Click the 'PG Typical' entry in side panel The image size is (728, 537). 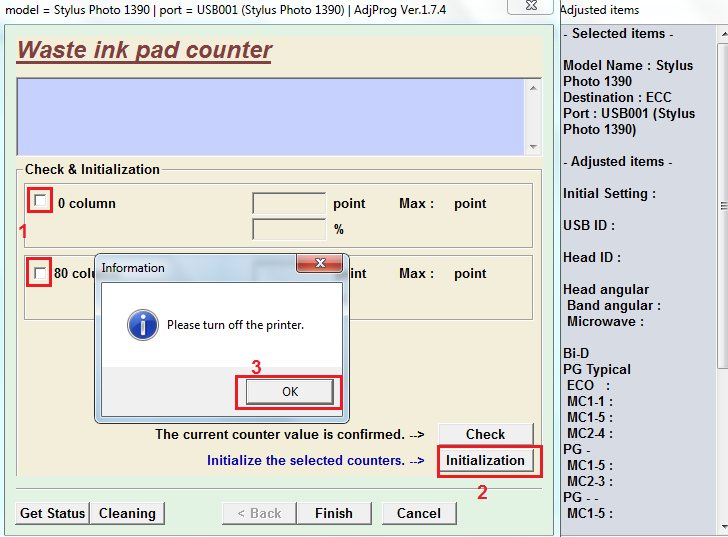pyautogui.click(x=597, y=369)
